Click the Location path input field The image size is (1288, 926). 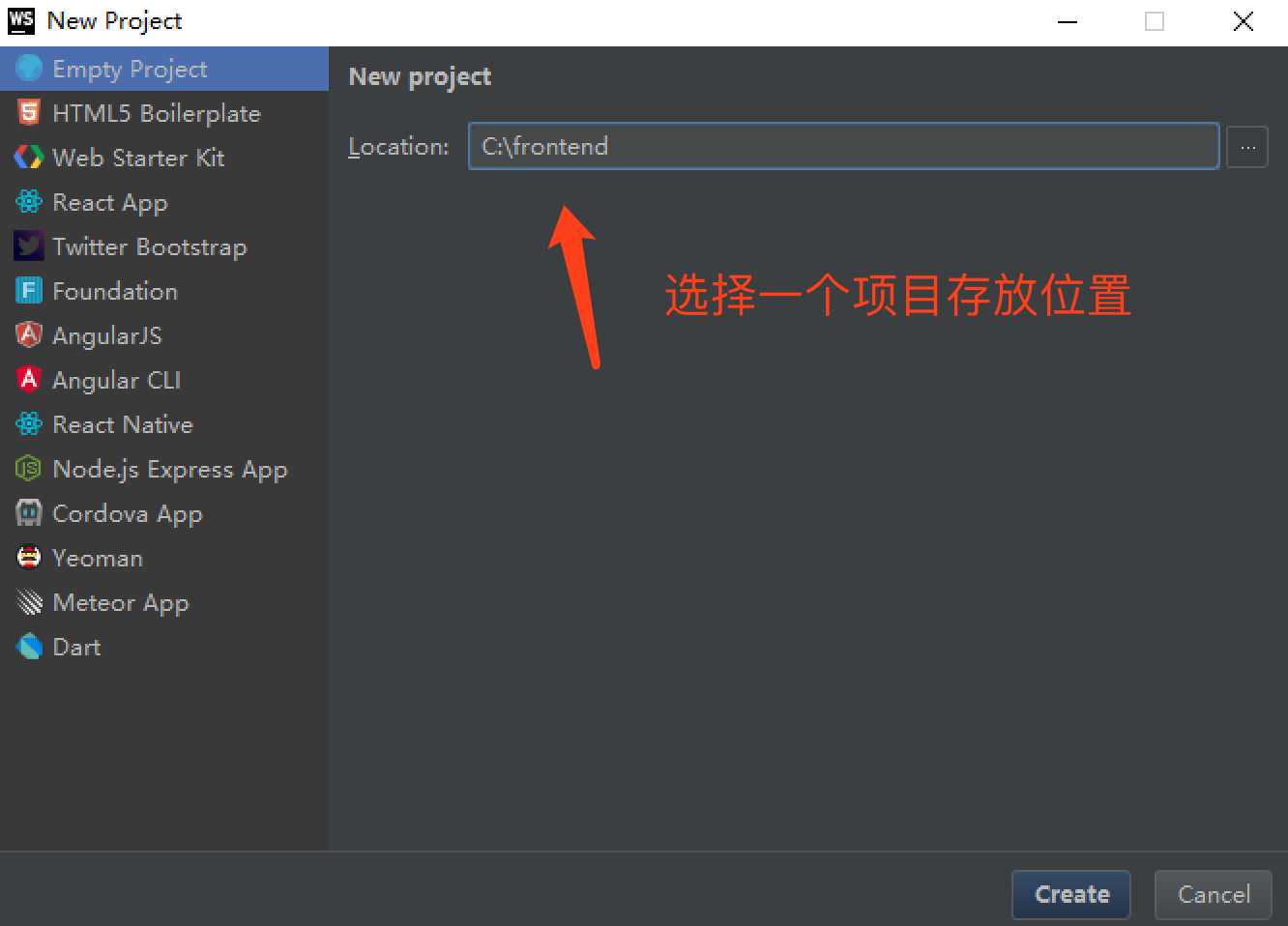pyautogui.click(x=843, y=146)
